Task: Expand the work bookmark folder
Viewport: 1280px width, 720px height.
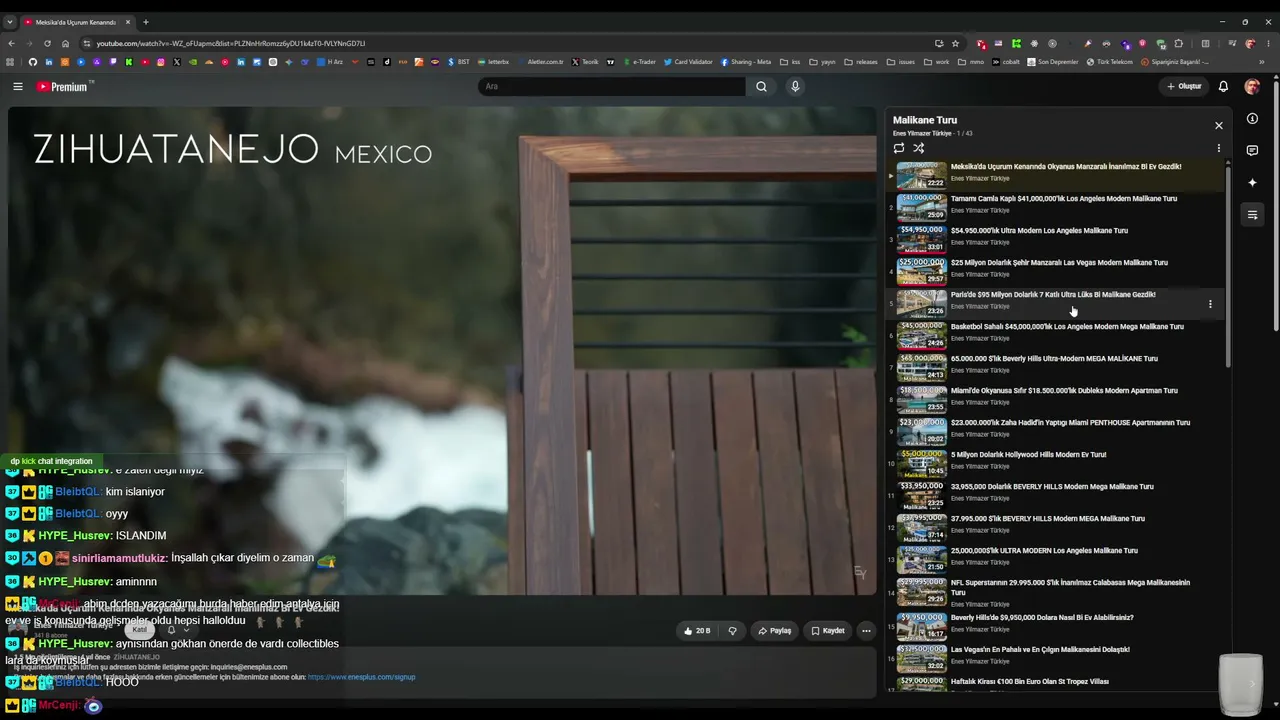Action: pyautogui.click(x=937, y=62)
